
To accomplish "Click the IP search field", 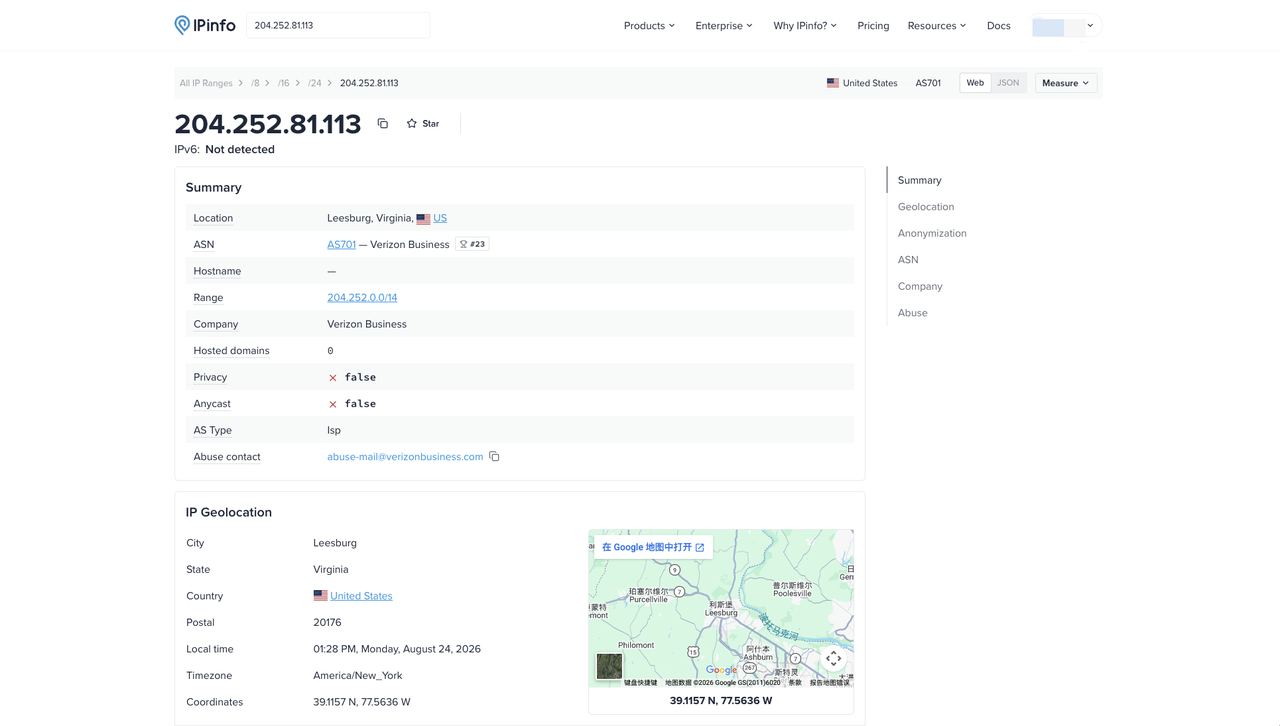I will pyautogui.click(x=338, y=25).
